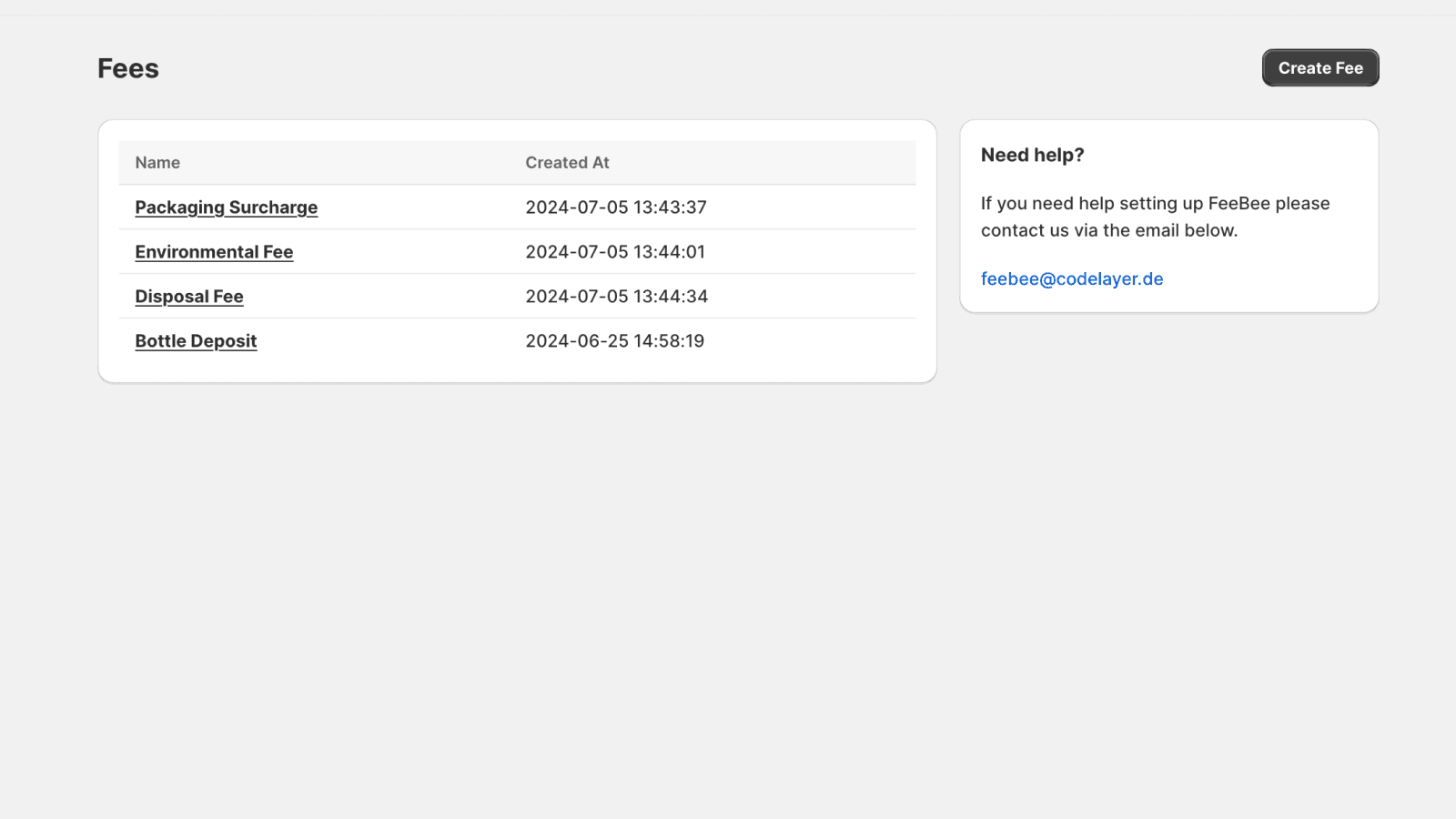Click the Fees page heading
Screen dimensions: 1456x819
[128, 68]
